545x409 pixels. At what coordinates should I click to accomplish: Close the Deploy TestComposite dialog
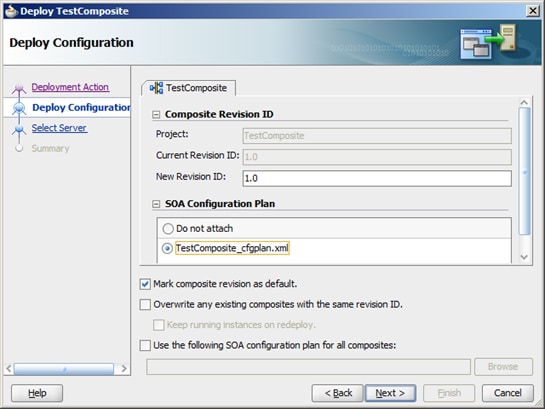(x=532, y=11)
